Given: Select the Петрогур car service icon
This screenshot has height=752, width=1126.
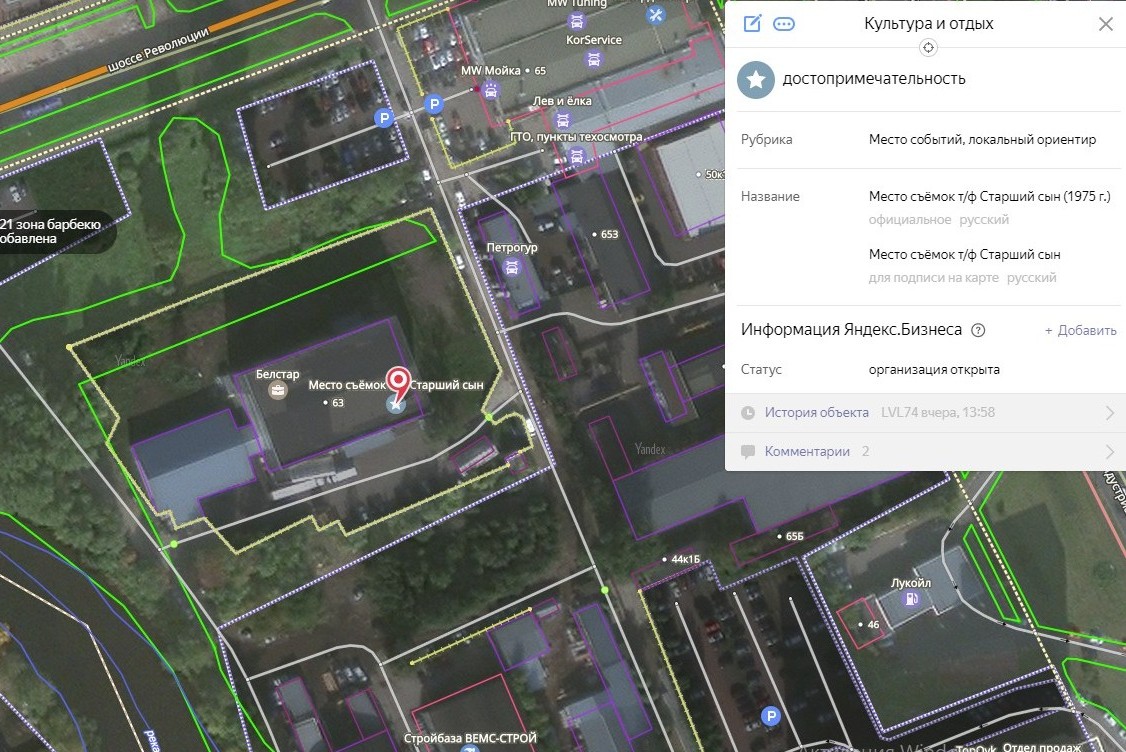Looking at the screenshot, I should tap(512, 266).
